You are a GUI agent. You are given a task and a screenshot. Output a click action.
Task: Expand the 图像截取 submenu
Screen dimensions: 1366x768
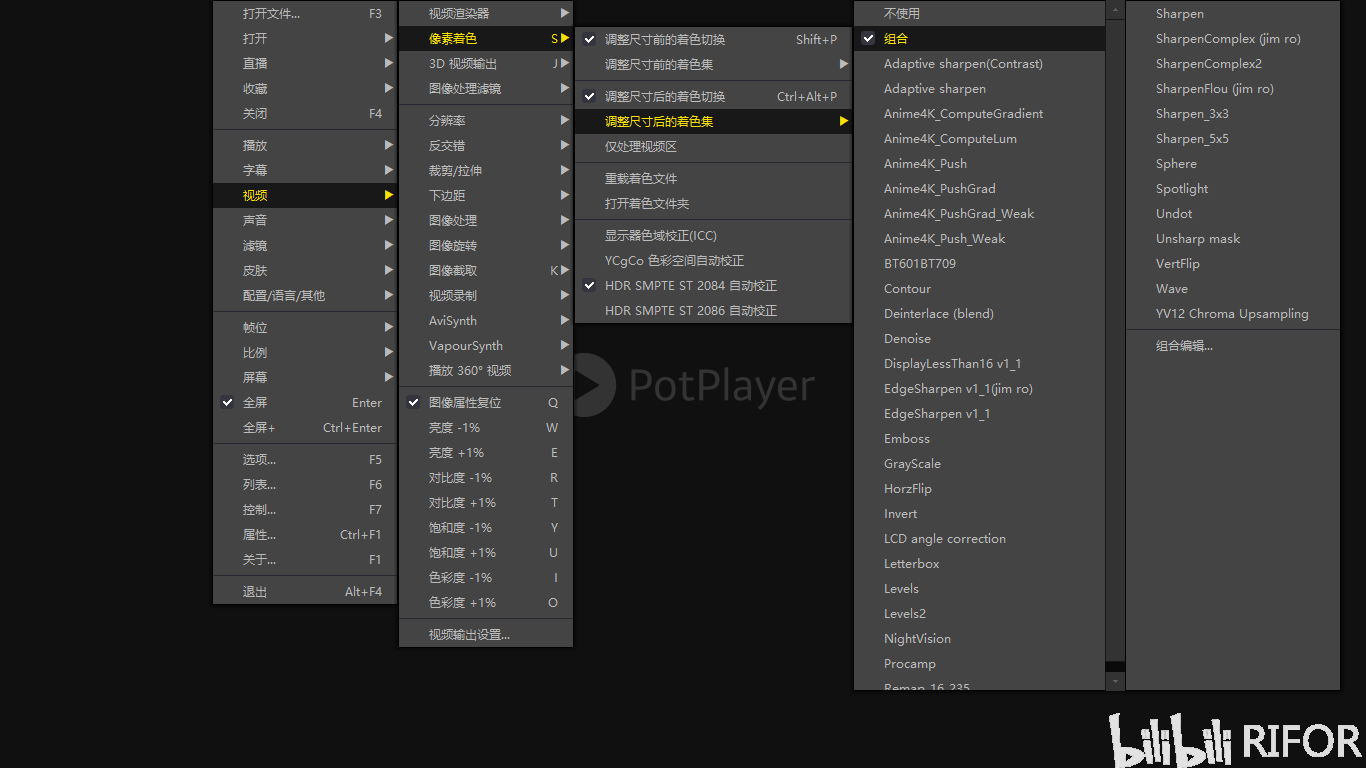click(486, 270)
